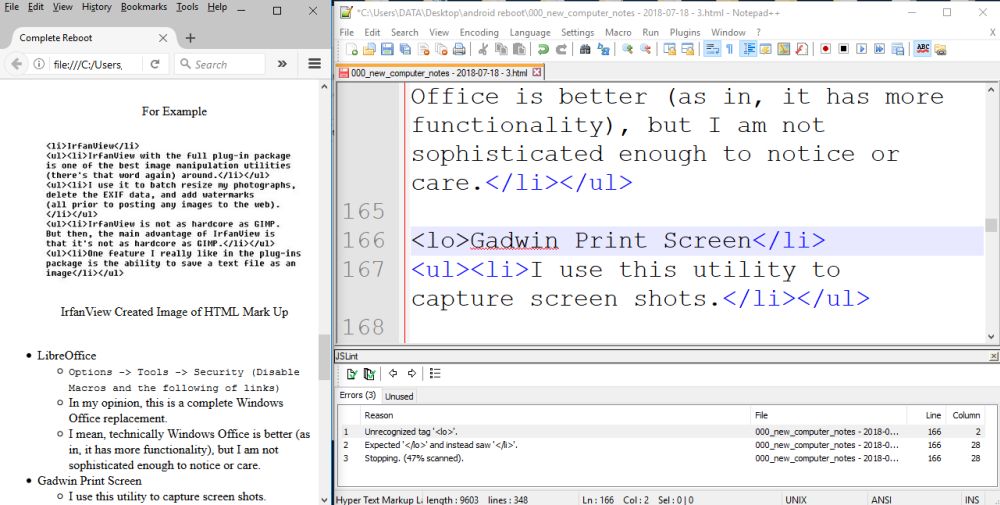Click JSLint go to next error arrow

pos(411,374)
